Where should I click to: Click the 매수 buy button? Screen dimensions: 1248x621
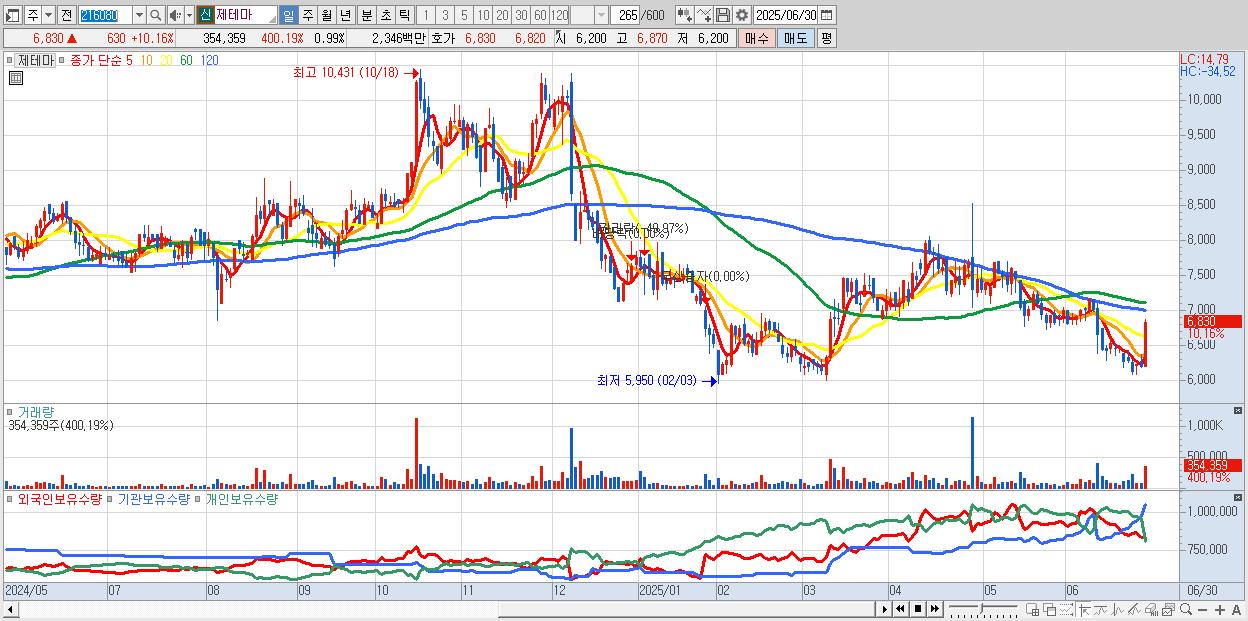[x=756, y=38]
